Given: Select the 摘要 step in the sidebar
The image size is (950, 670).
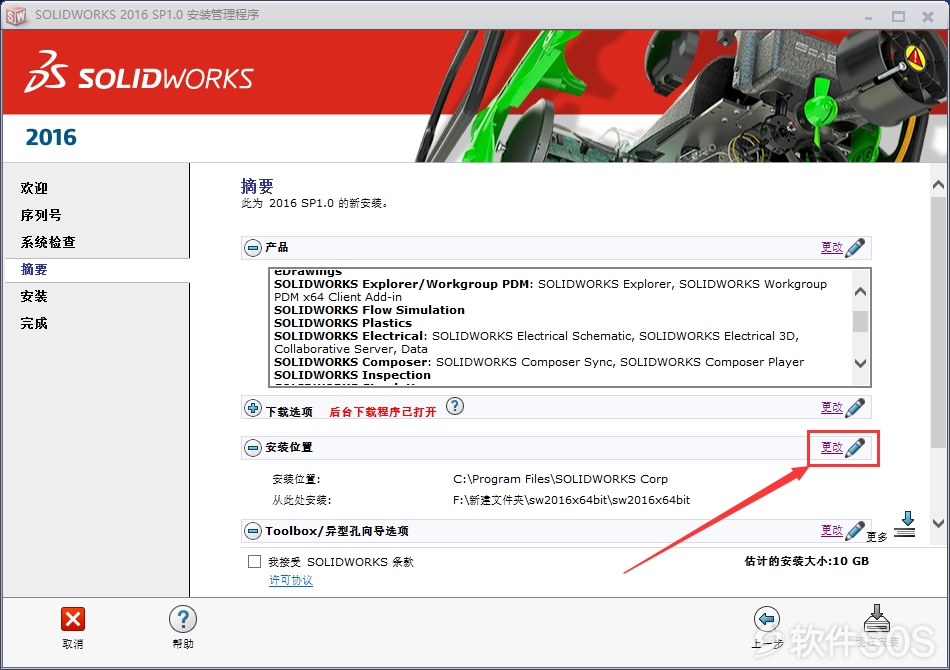Looking at the screenshot, I should [34, 269].
